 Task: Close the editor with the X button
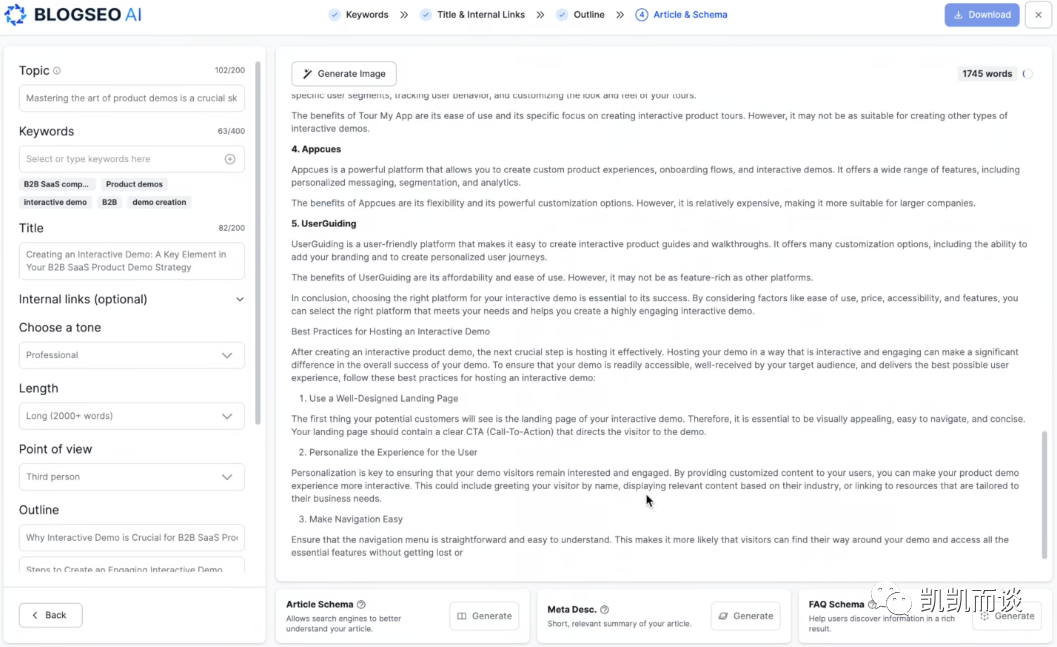pos(1038,15)
